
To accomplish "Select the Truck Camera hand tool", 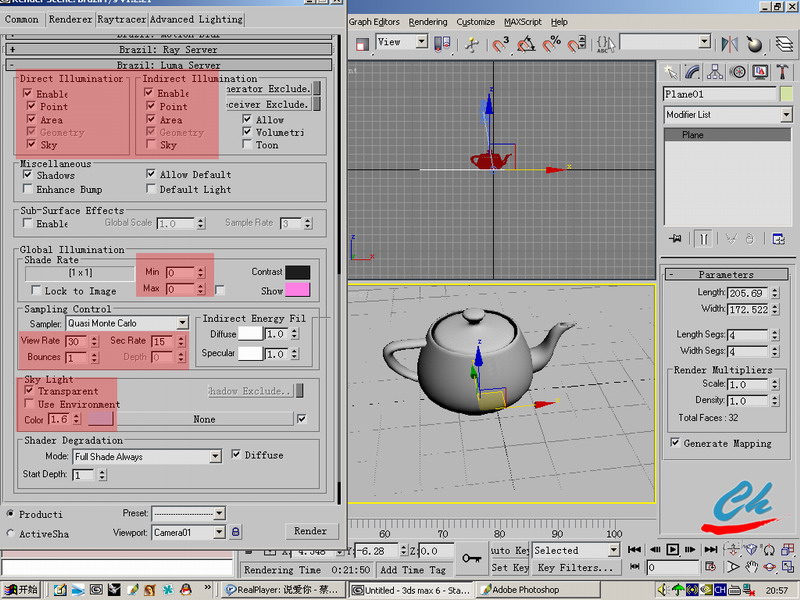I will 751,566.
